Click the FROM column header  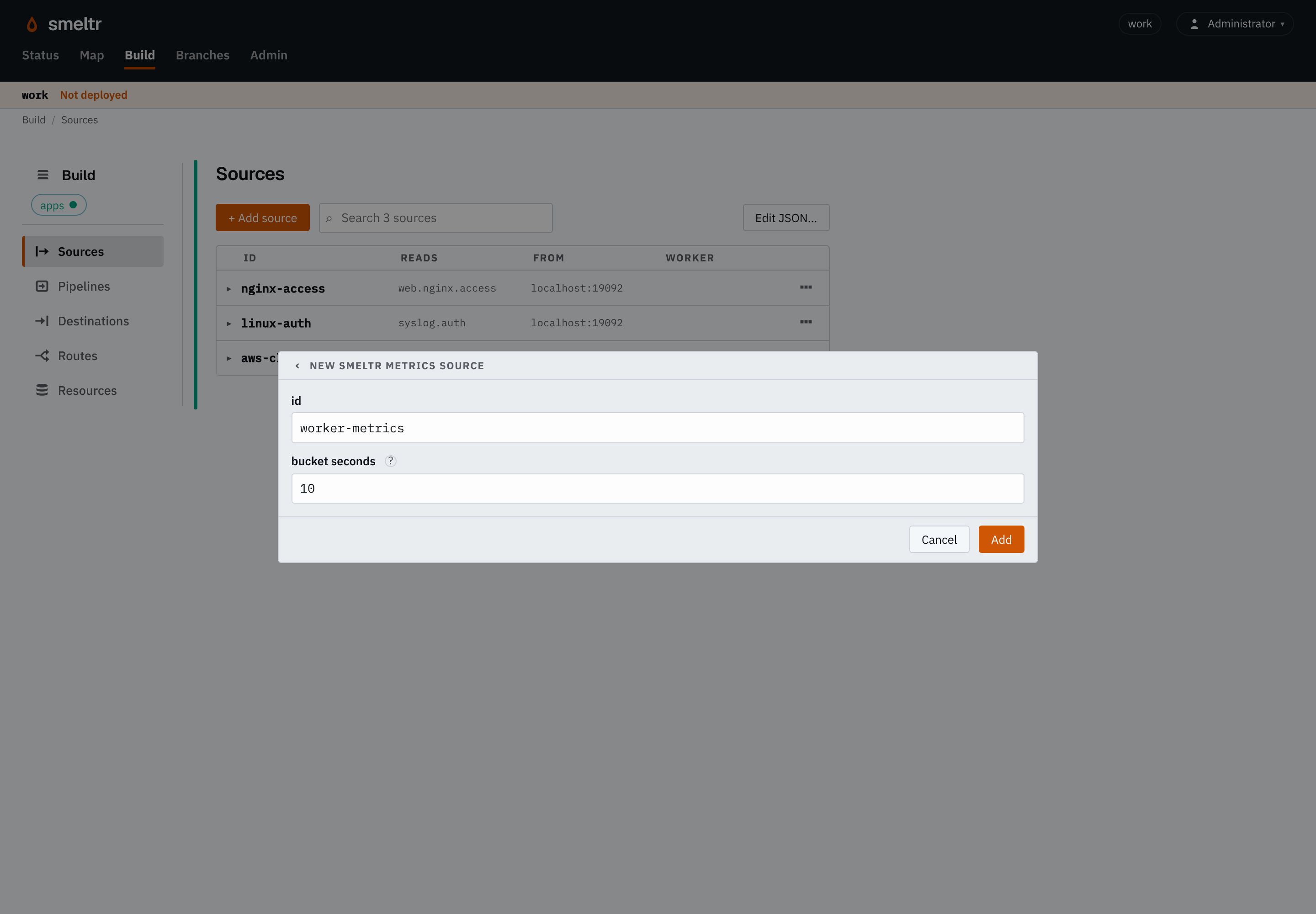pos(549,258)
